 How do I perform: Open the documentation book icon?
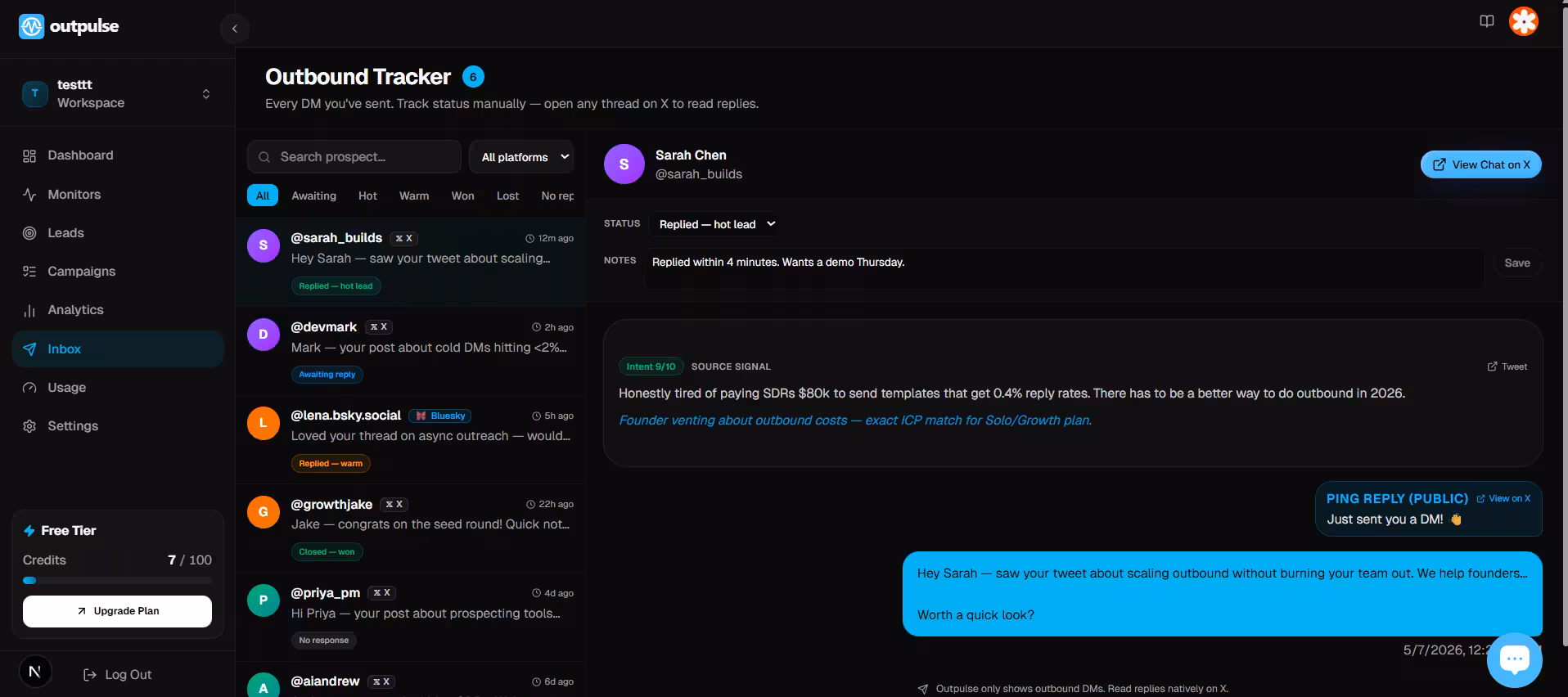[1487, 21]
